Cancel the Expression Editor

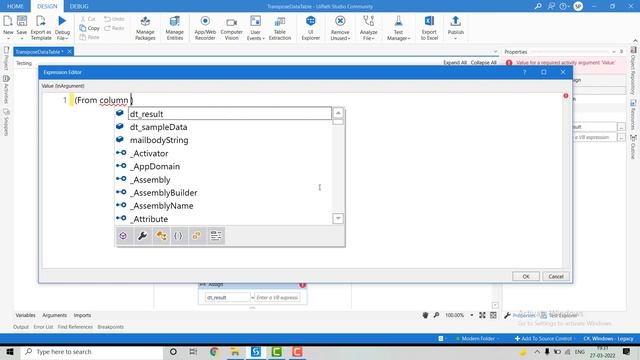pos(556,276)
